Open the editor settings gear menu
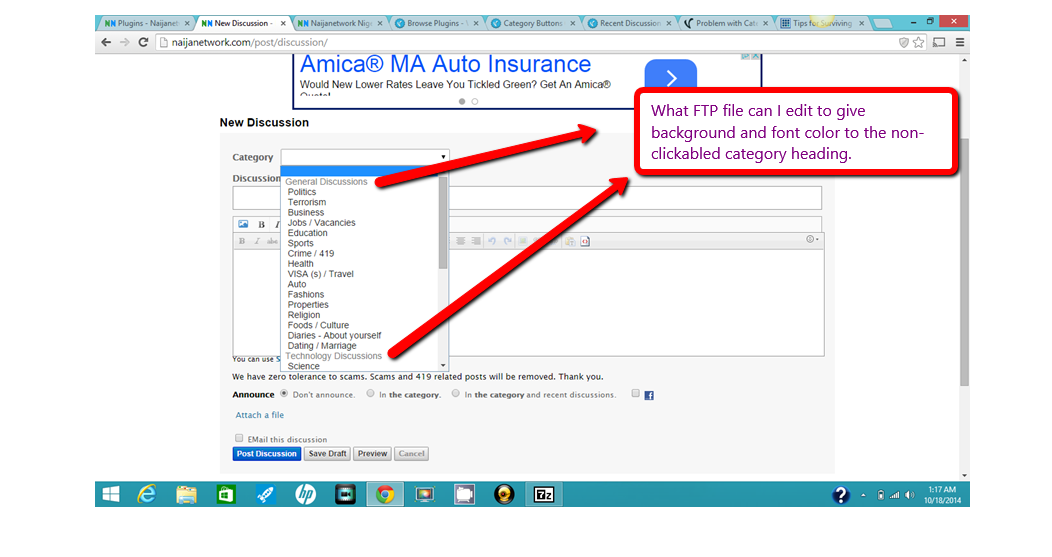1052x557 pixels. point(812,240)
